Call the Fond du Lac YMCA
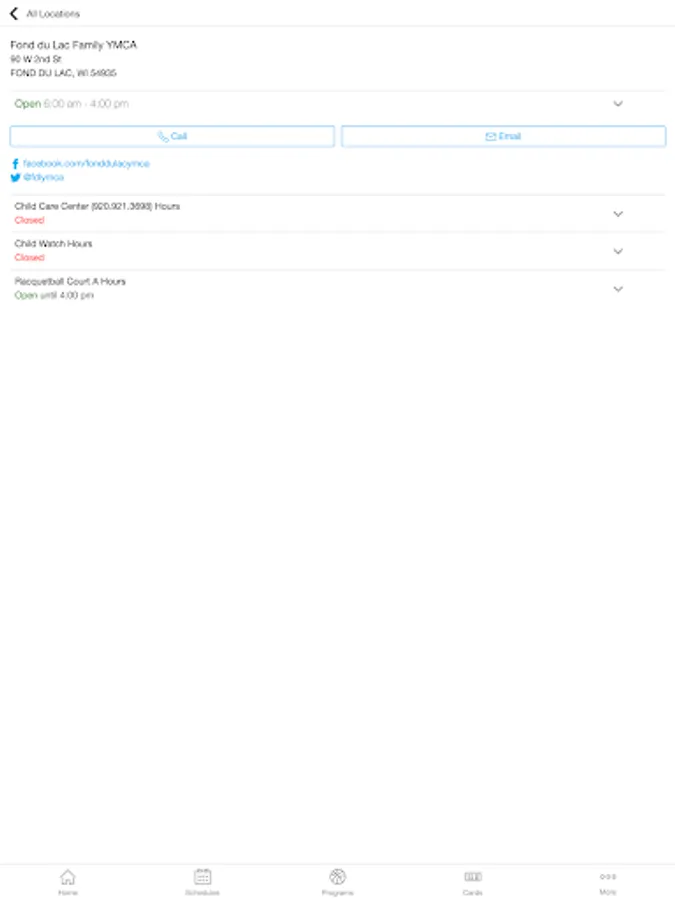Screen dimensions: 675x900 click(172, 137)
